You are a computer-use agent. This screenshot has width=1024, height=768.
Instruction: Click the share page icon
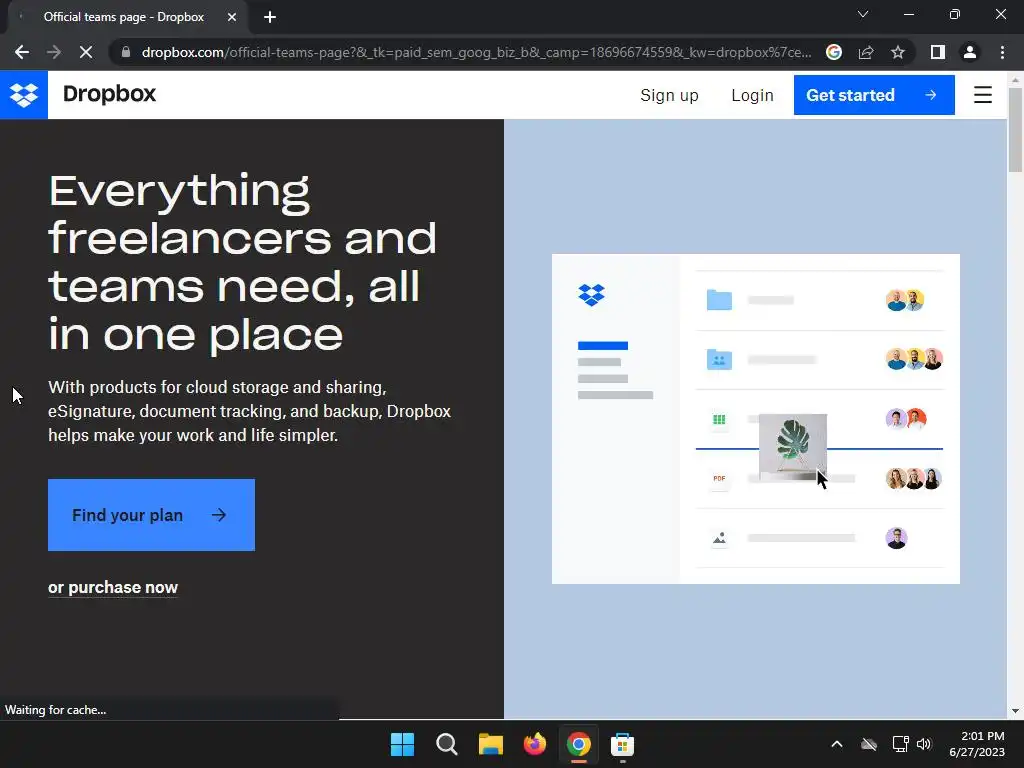[x=866, y=52]
